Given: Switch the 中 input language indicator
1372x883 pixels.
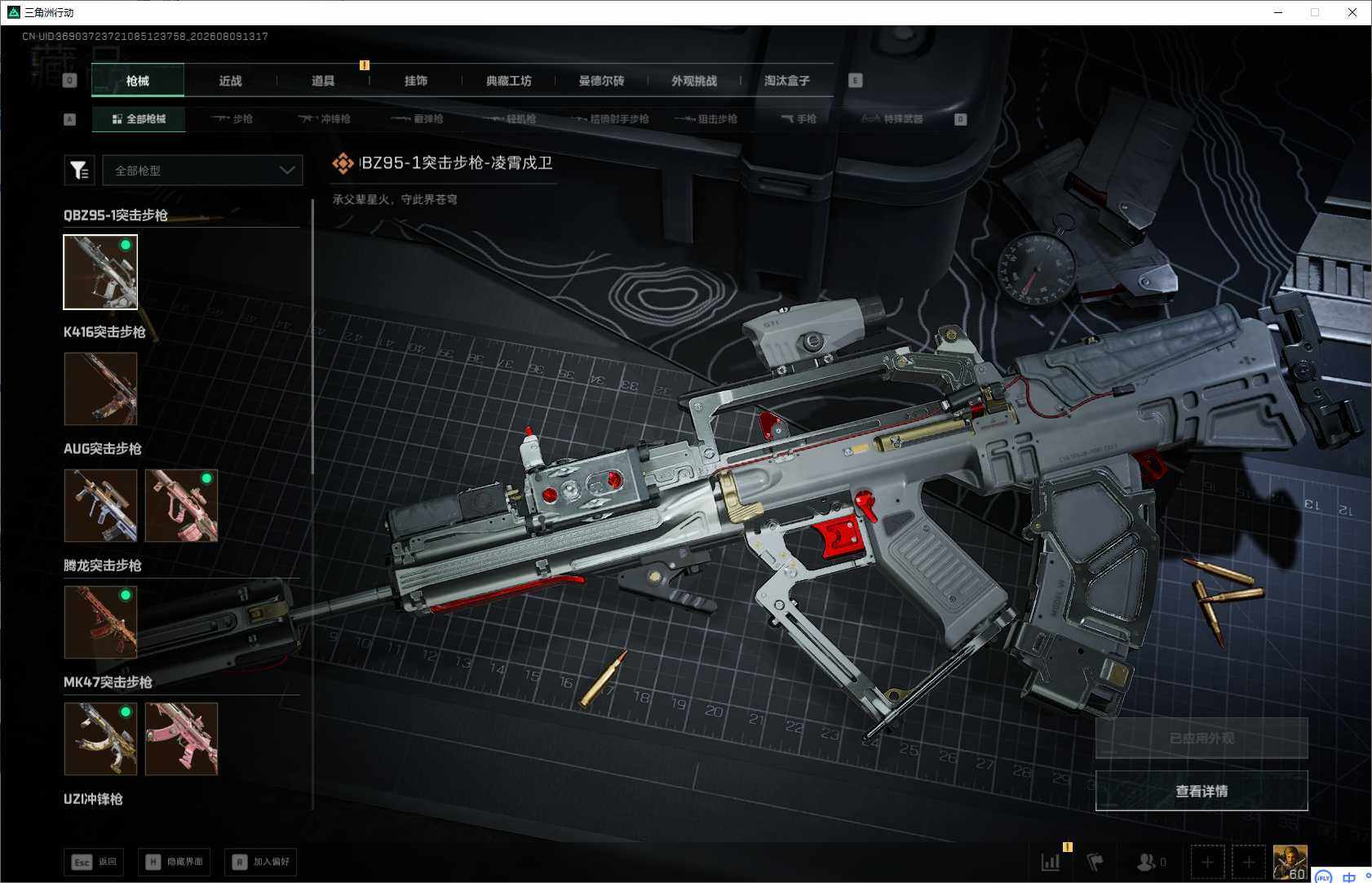Looking at the screenshot, I should tap(1349, 876).
